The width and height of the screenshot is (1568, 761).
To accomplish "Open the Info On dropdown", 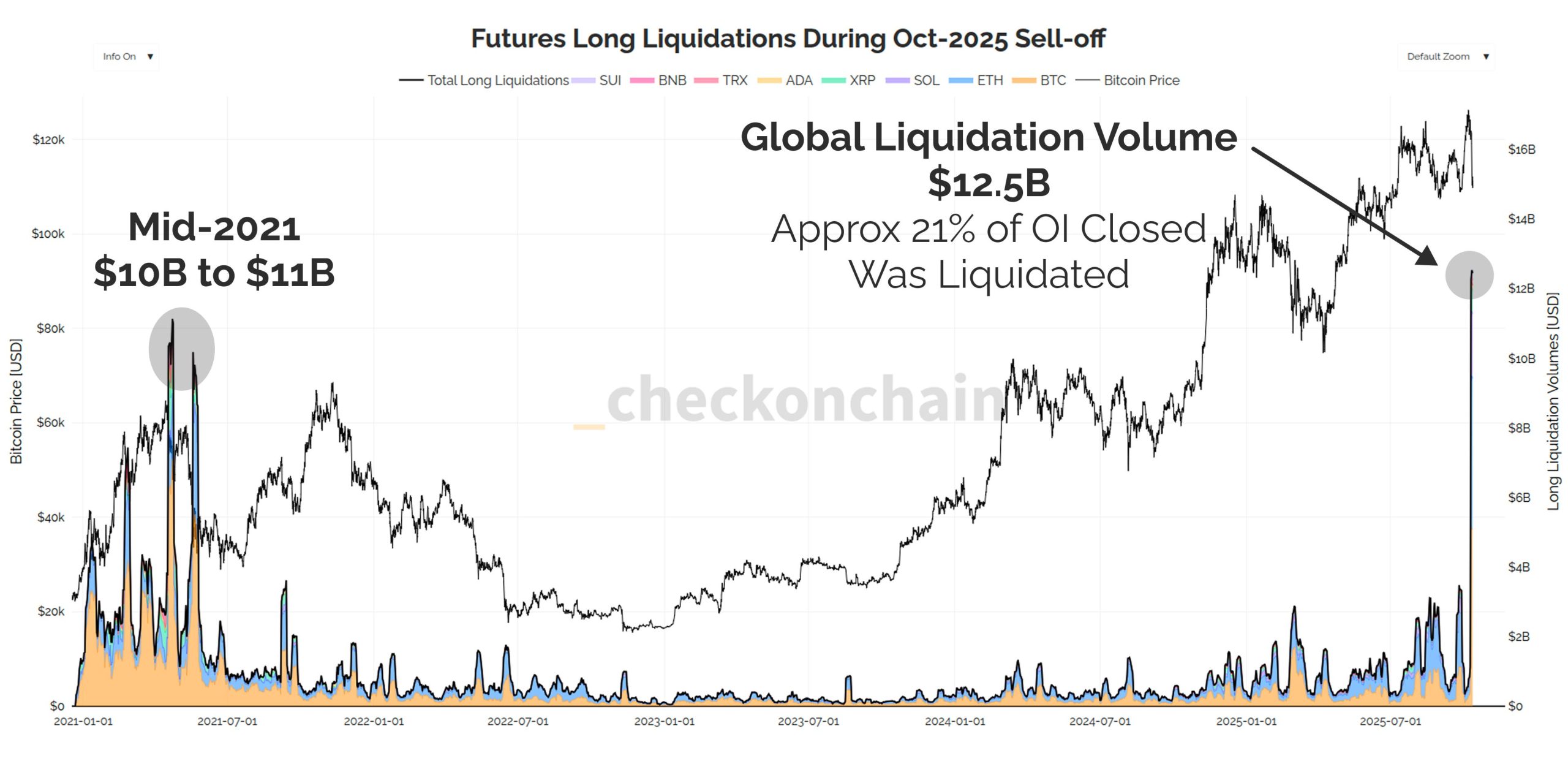I will pyautogui.click(x=127, y=57).
